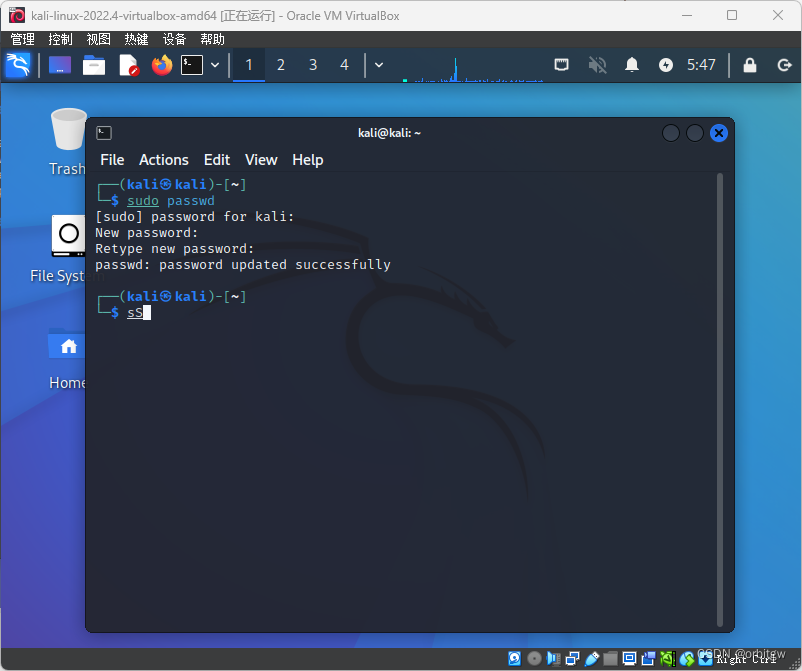This screenshot has height=671, width=802.
Task: Select the Trash desktop icon
Action: tap(68, 142)
